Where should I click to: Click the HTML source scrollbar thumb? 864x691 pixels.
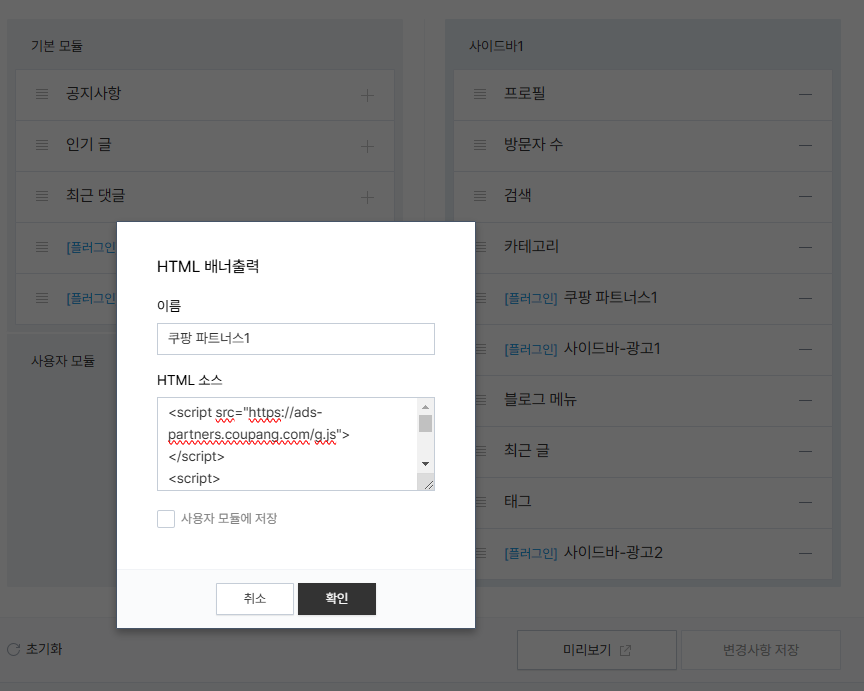425,423
